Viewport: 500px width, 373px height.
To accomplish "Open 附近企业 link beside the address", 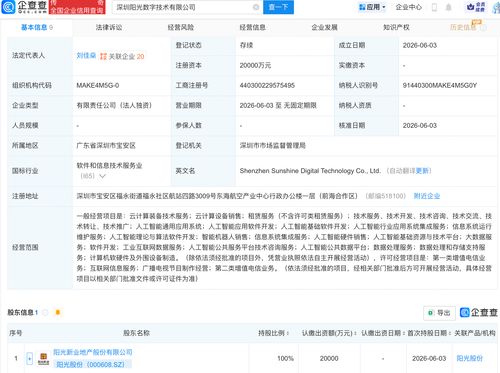I will pyautogui.click(x=427, y=196).
